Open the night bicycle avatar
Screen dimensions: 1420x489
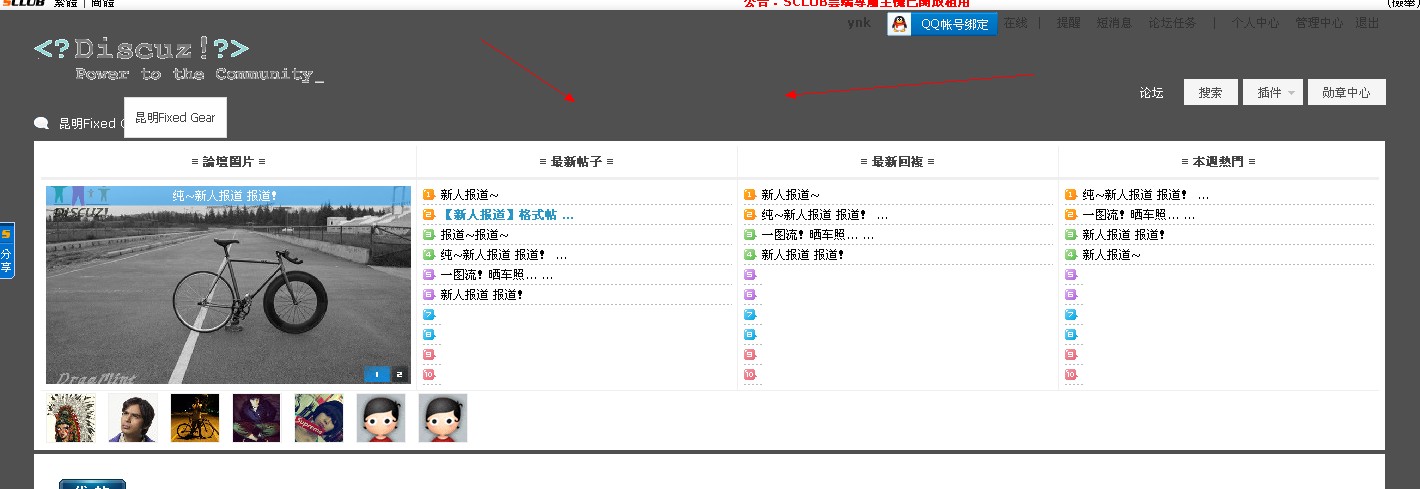click(x=195, y=418)
